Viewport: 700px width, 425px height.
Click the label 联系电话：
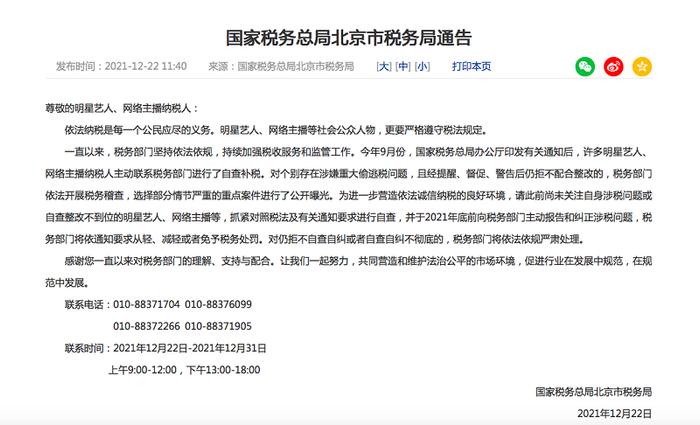click(88, 304)
